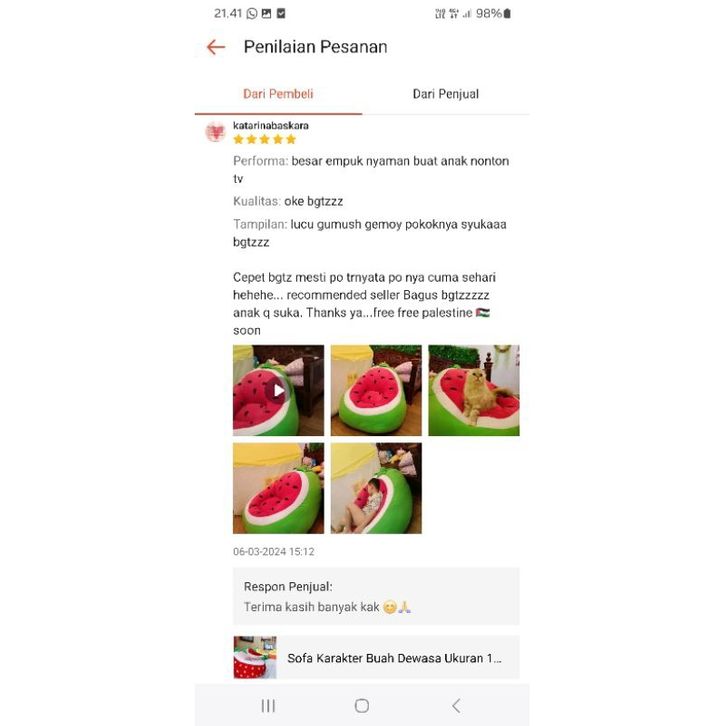726x726 pixels.
Task: View the photo with cat on sofa
Action: coord(474,390)
